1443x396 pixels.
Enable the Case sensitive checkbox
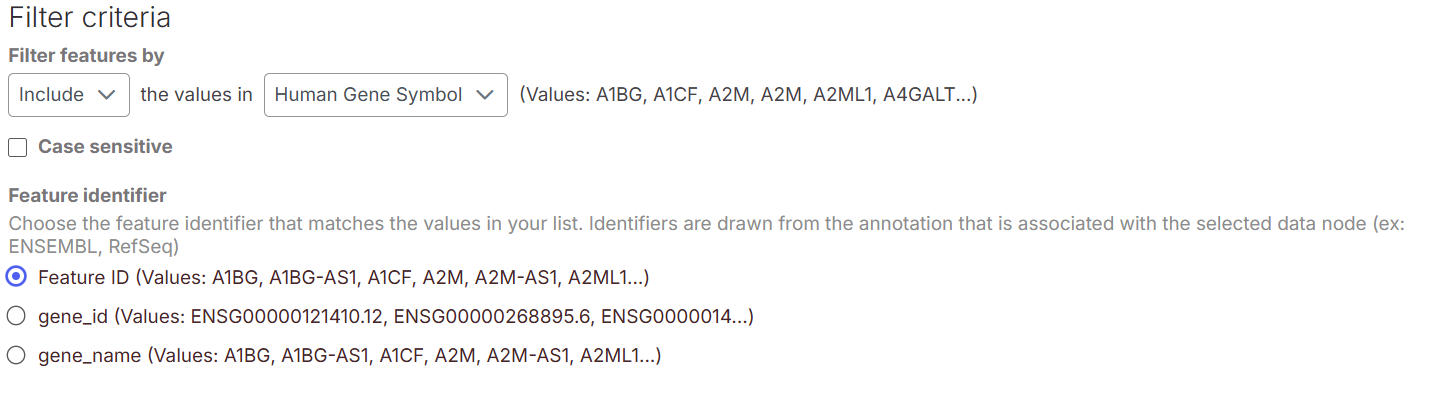[17, 148]
